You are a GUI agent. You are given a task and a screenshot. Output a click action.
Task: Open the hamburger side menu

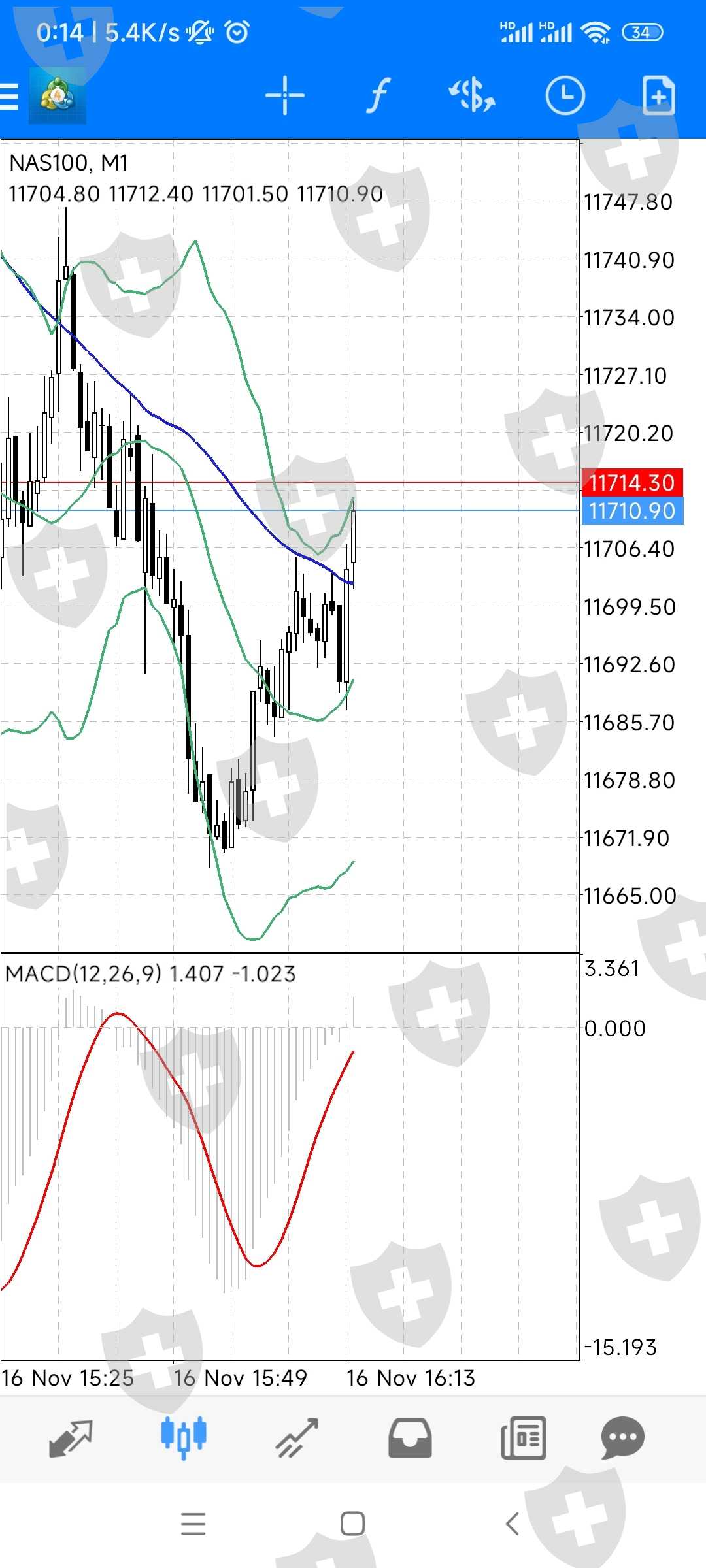click(9, 97)
